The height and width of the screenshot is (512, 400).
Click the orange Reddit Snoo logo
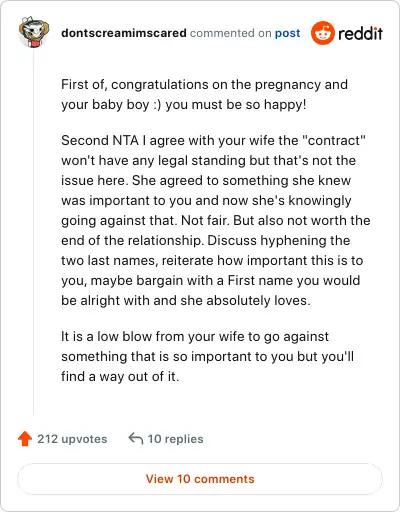click(322, 33)
